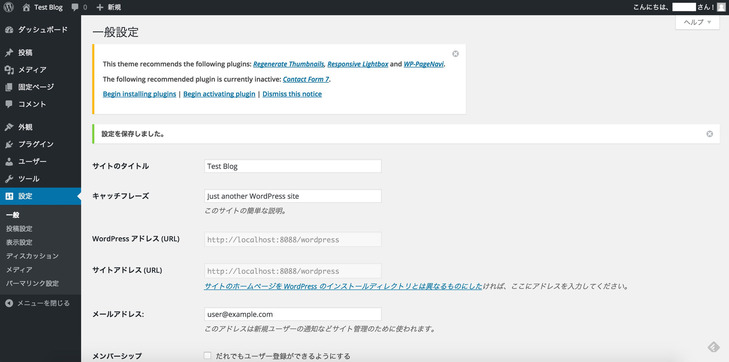Collapse menu via メニューを閉じる arrow icon
729x362 pixels.
click(x=9, y=303)
